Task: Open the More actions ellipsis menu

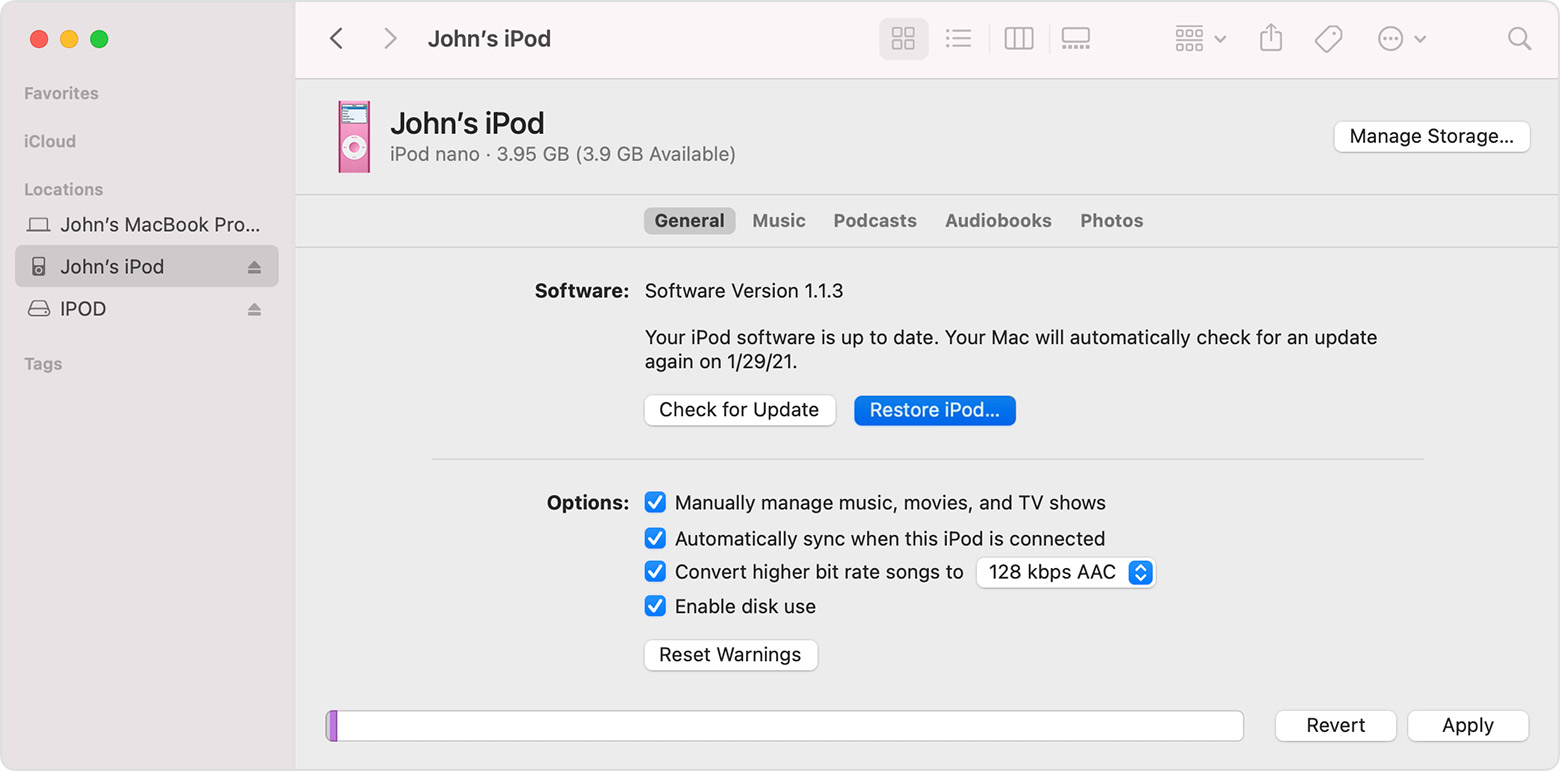Action: tap(1401, 39)
